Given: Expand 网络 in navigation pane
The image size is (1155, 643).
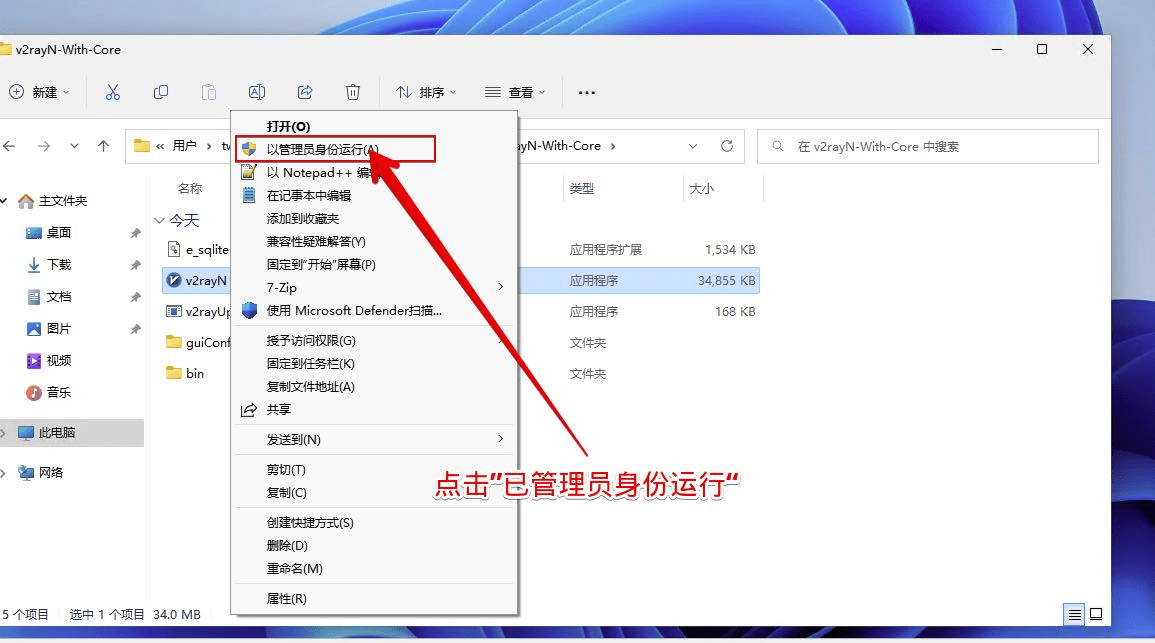Looking at the screenshot, I should click(x=4, y=473).
